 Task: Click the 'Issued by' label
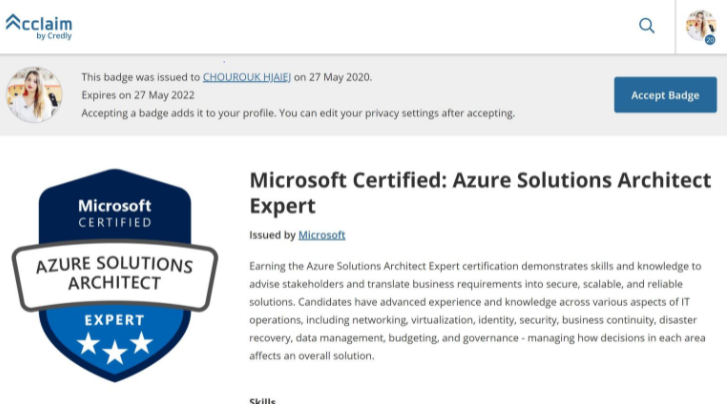272,235
